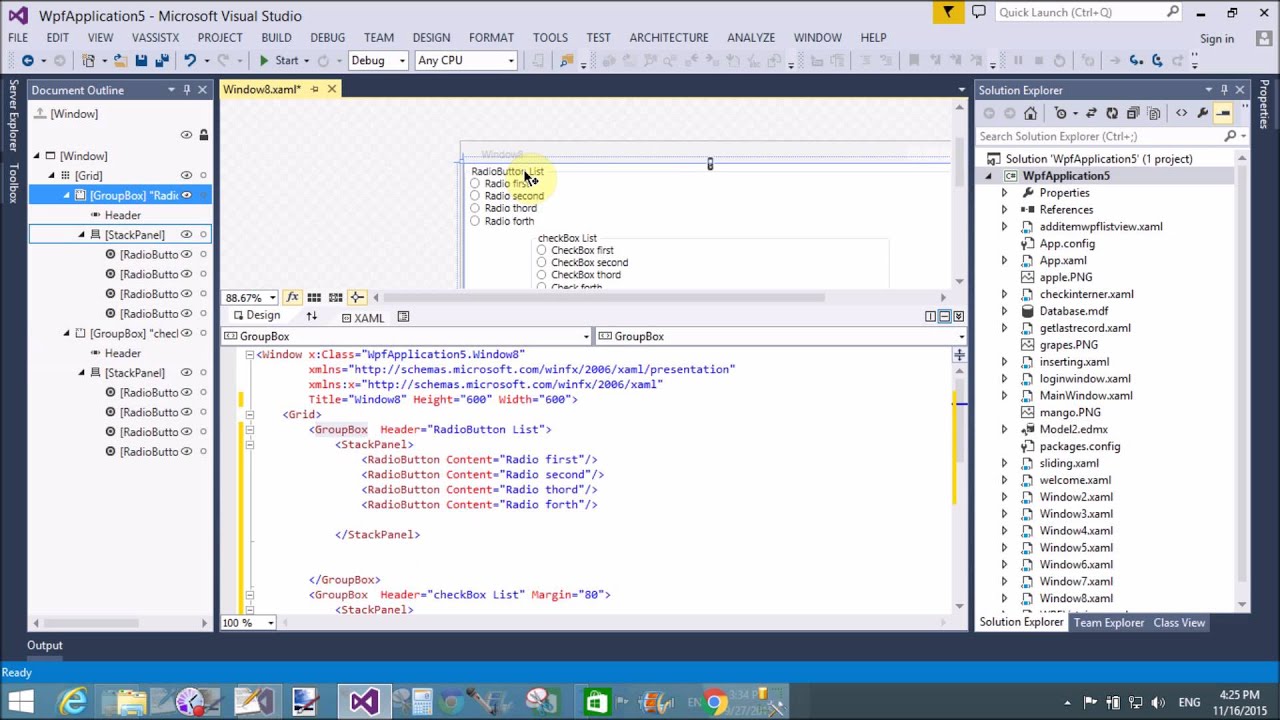Click the Save All toolbar icon
This screenshot has height=720, width=1280.
coord(161,60)
